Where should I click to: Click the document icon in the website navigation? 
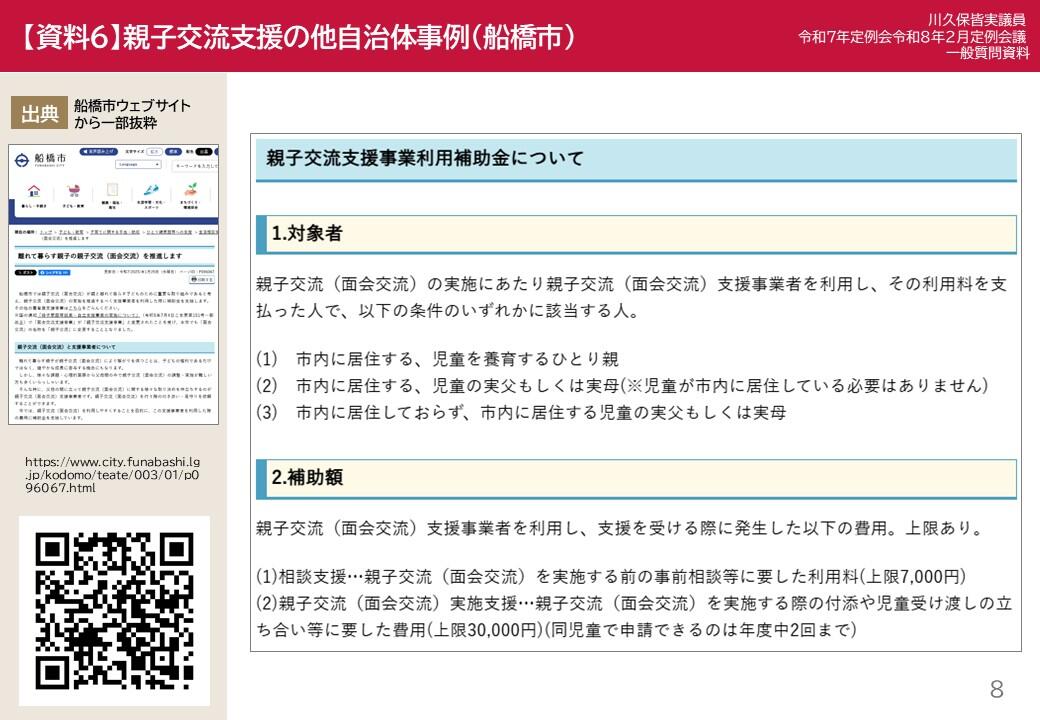click(x=112, y=190)
